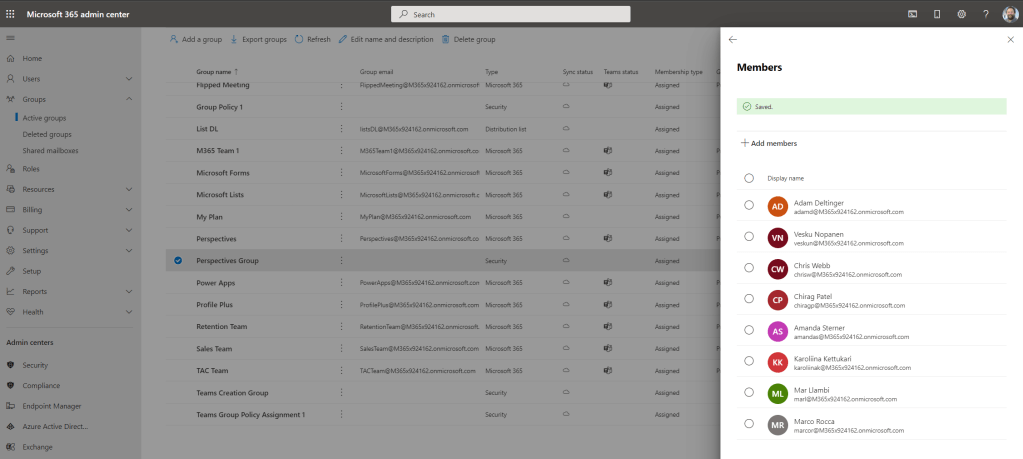Collapse the Groups navigation section

click(x=129, y=99)
